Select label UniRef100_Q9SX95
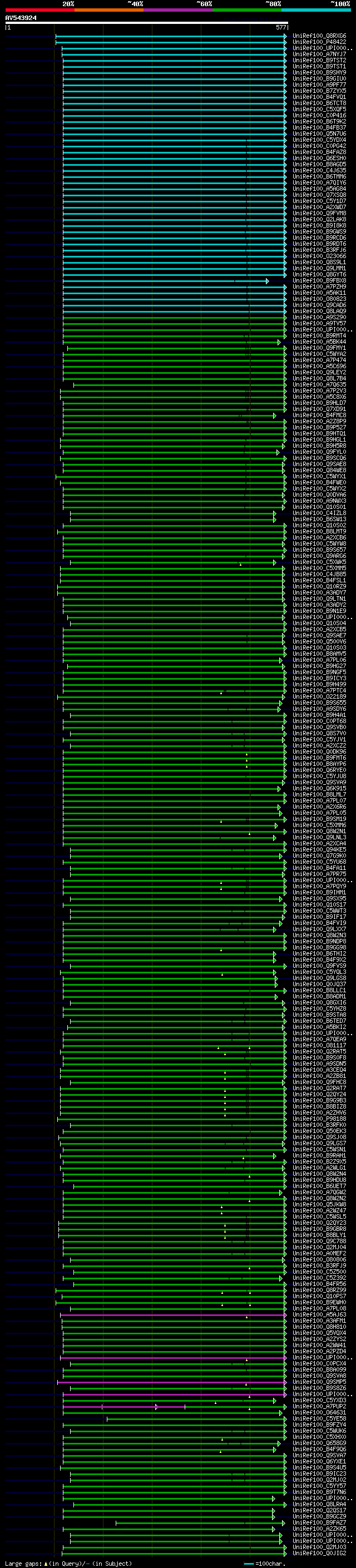The image size is (356, 1568). click(319, 898)
